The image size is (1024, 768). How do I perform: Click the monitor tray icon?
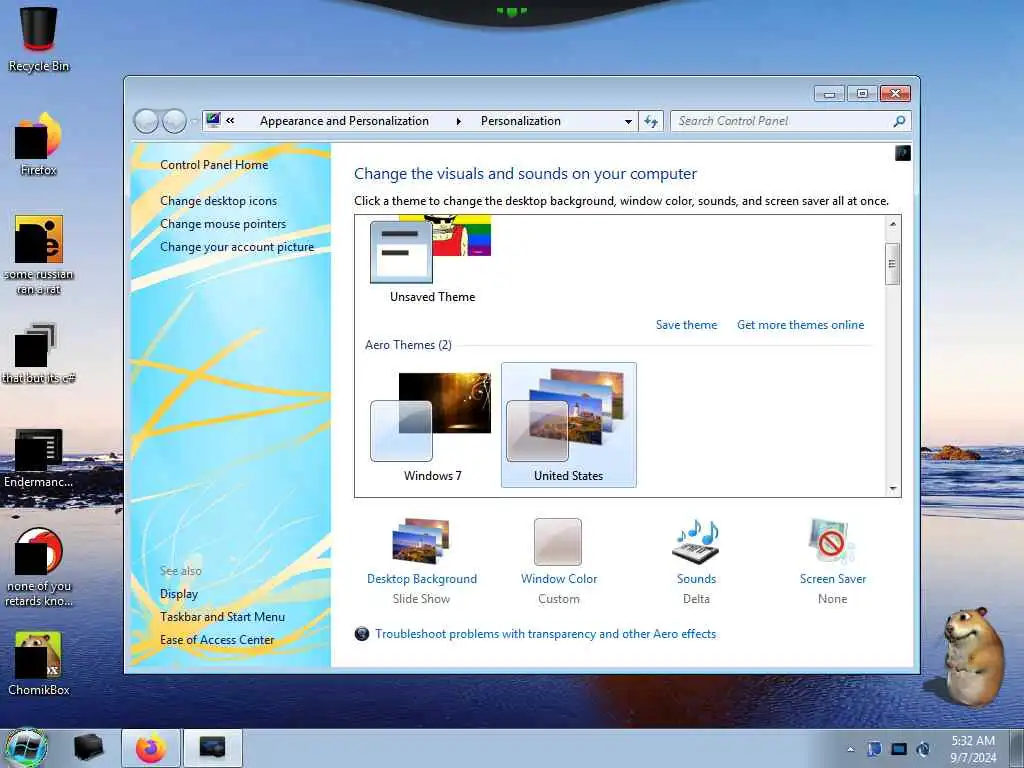[899, 749]
